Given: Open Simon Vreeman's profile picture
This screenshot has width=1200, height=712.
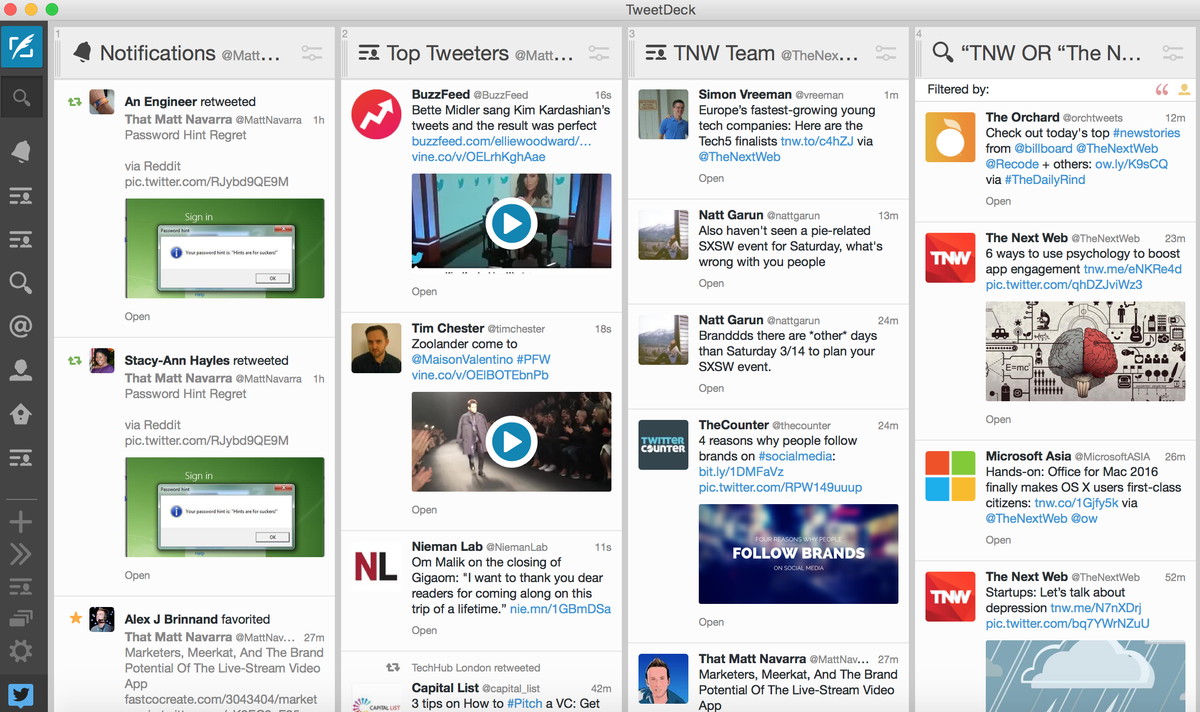Looking at the screenshot, I should [x=663, y=114].
